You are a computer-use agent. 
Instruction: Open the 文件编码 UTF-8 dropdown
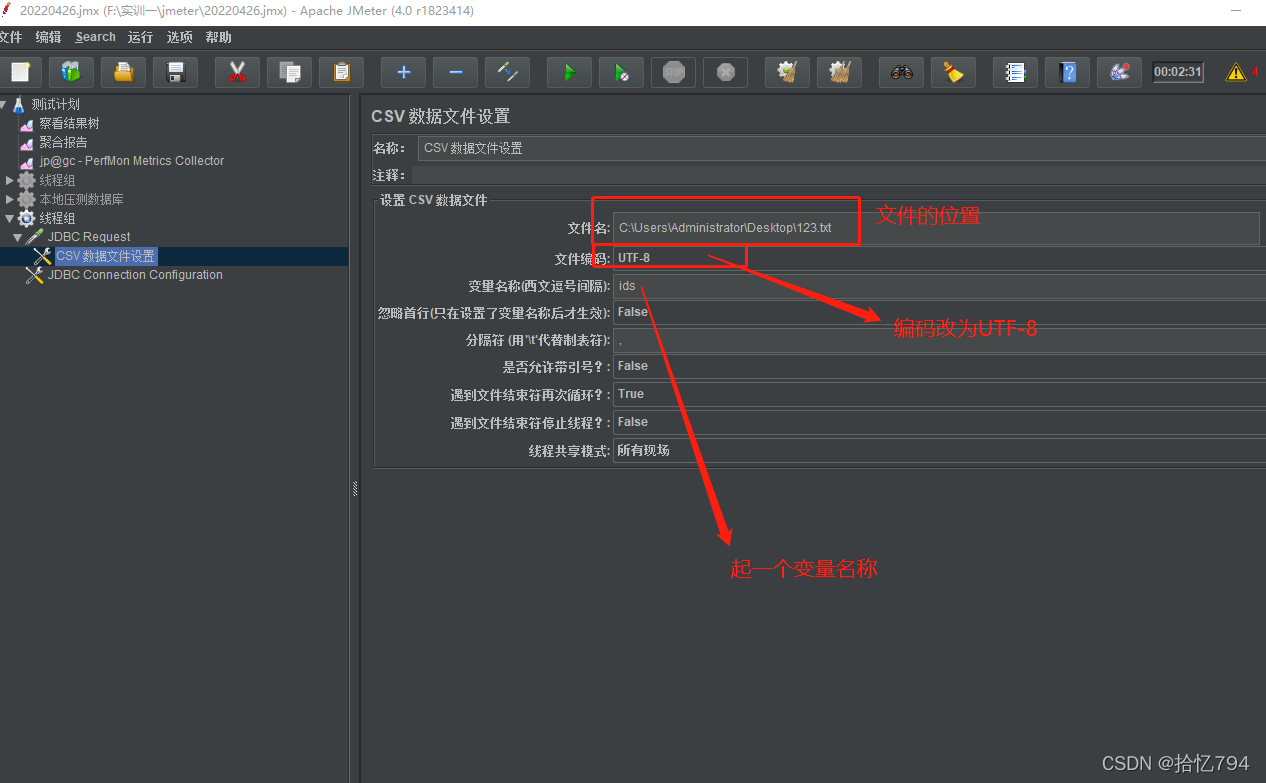(939, 258)
